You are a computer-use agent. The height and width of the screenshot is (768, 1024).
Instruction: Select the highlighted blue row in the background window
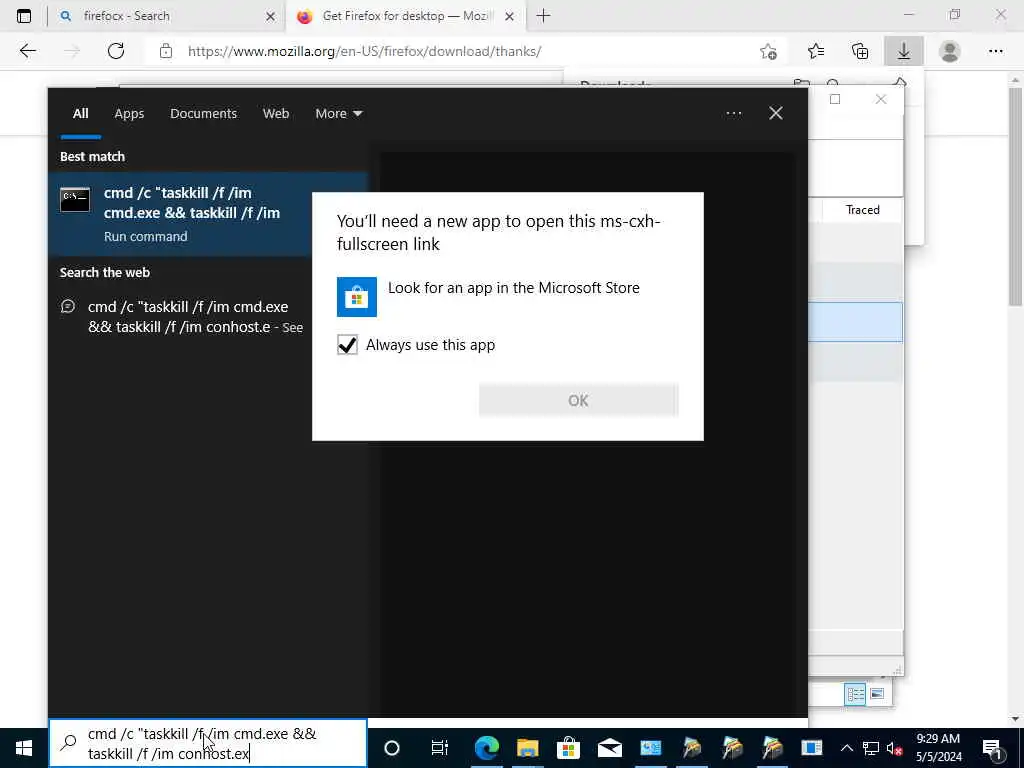[x=856, y=321]
